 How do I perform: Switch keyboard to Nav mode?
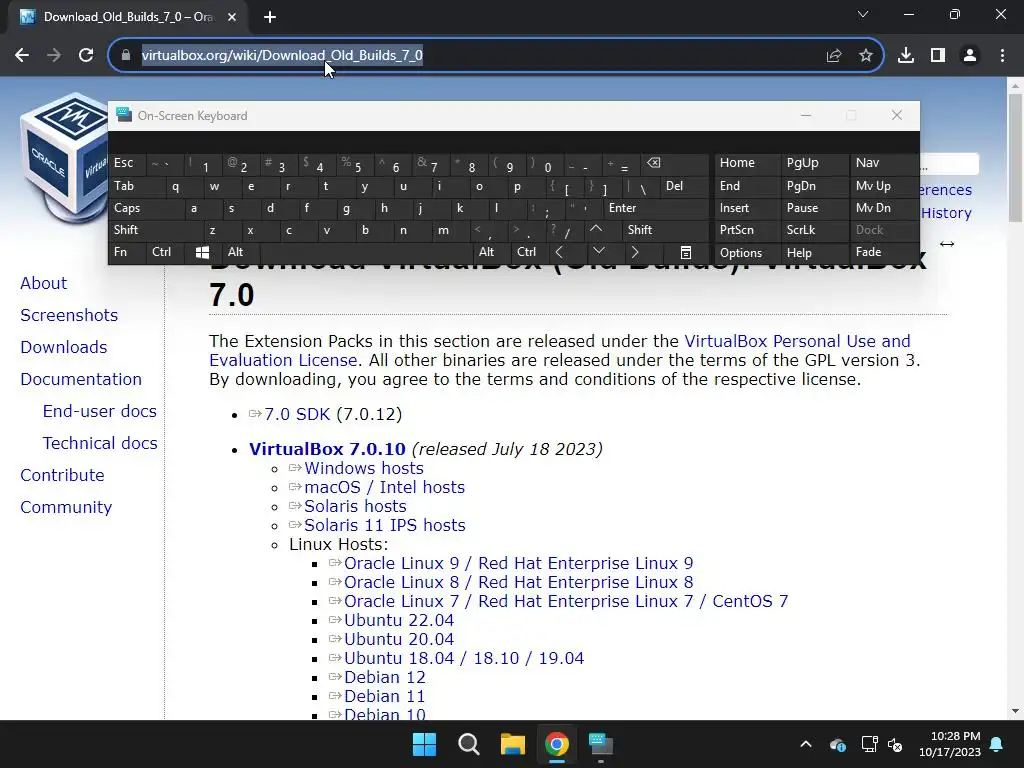pyautogui.click(x=884, y=163)
